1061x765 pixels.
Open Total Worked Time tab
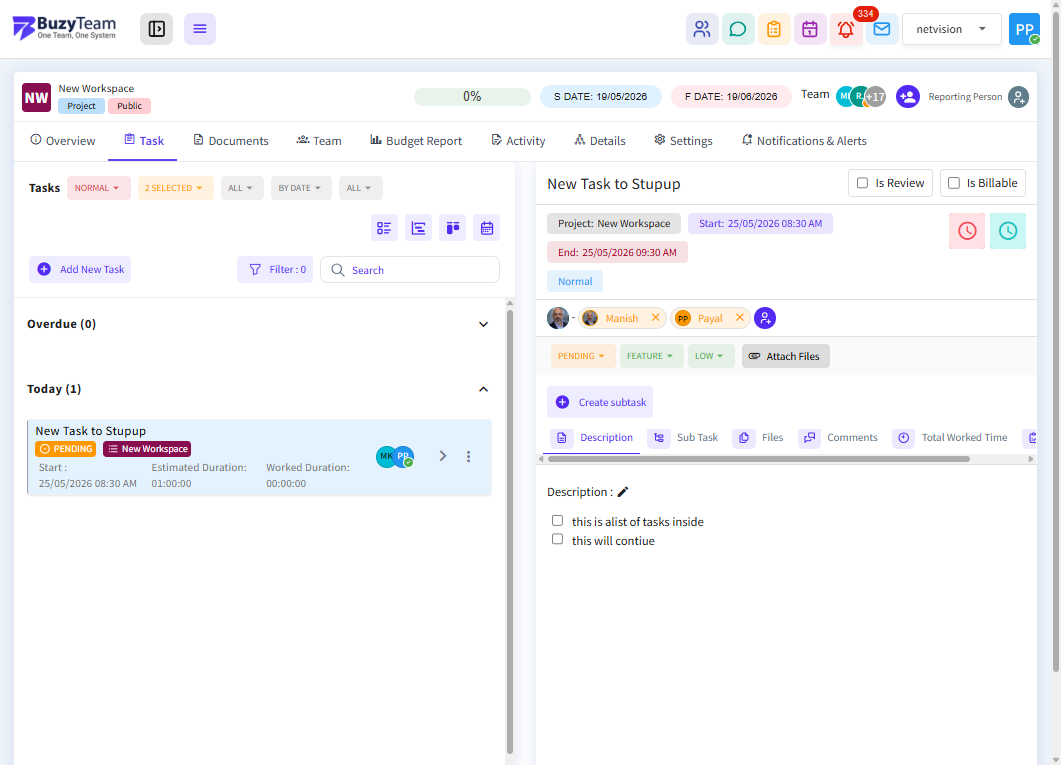950,438
